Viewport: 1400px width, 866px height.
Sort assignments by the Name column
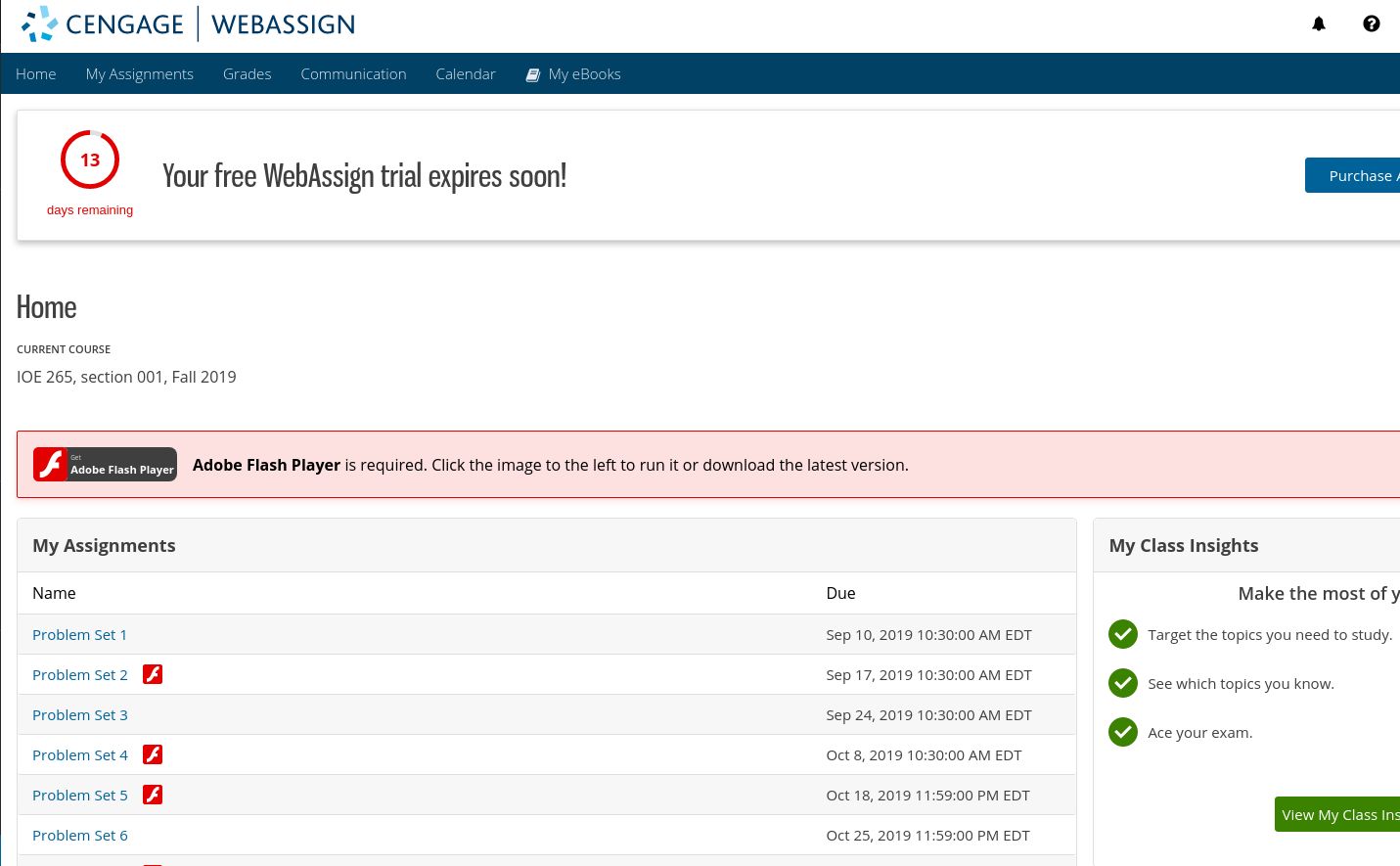click(54, 593)
